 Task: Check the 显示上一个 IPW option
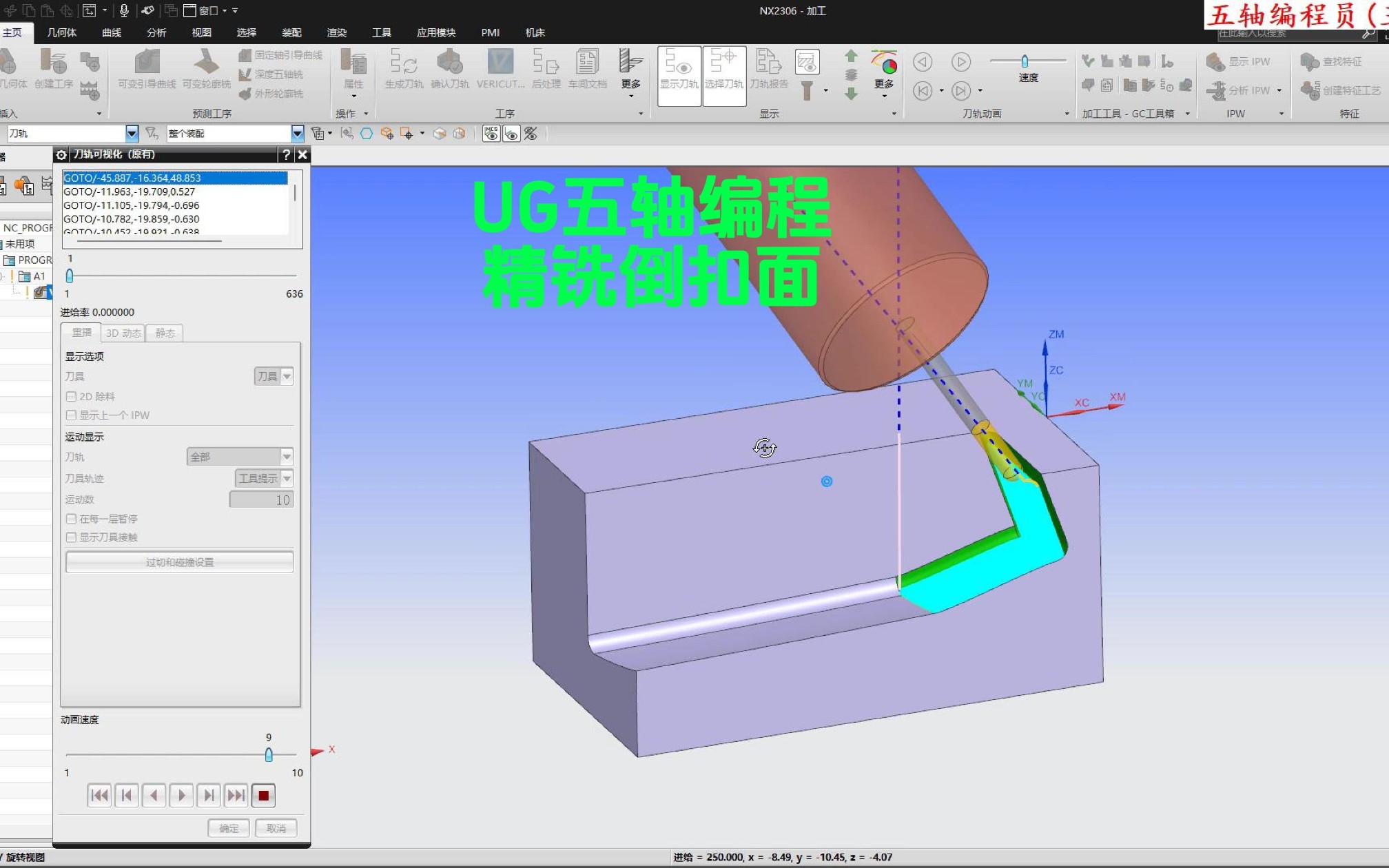coord(71,415)
